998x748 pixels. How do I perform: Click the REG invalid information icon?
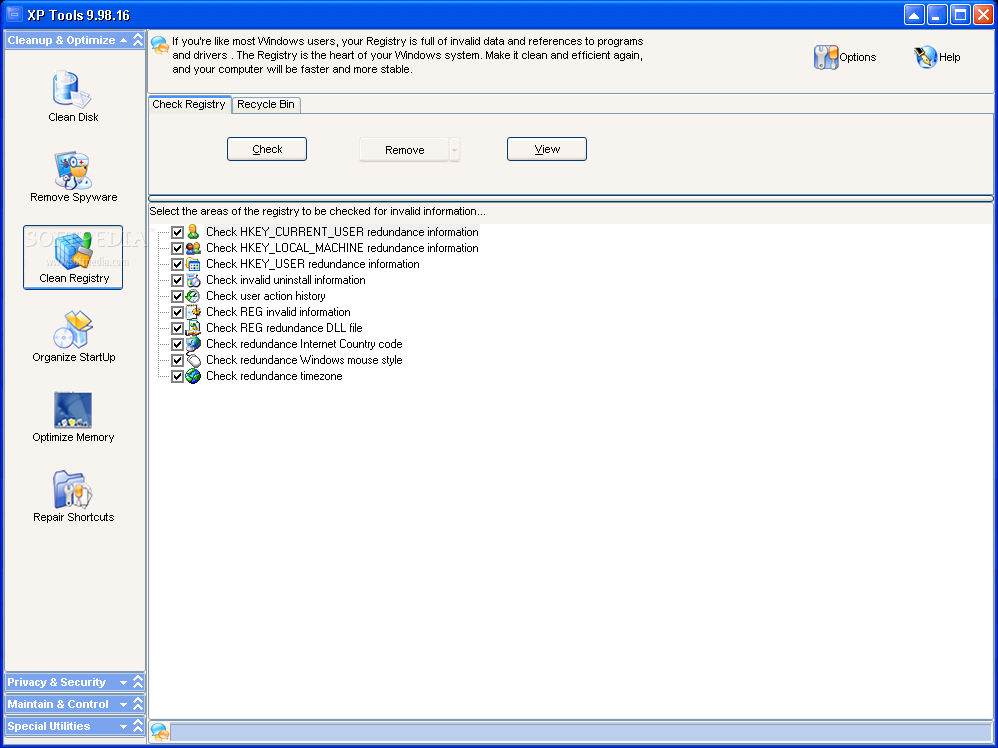[x=193, y=312]
